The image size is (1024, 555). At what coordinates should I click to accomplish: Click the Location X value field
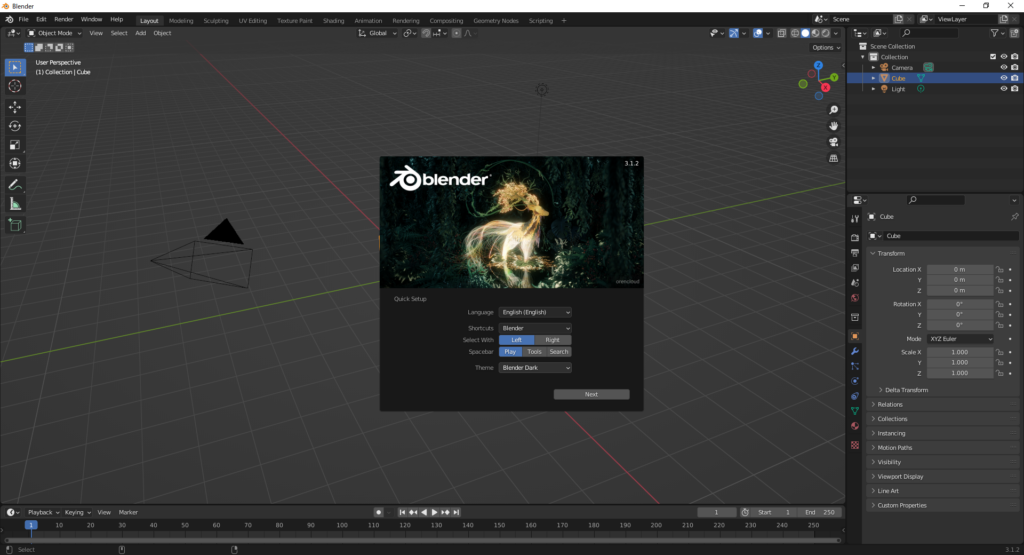click(959, 269)
